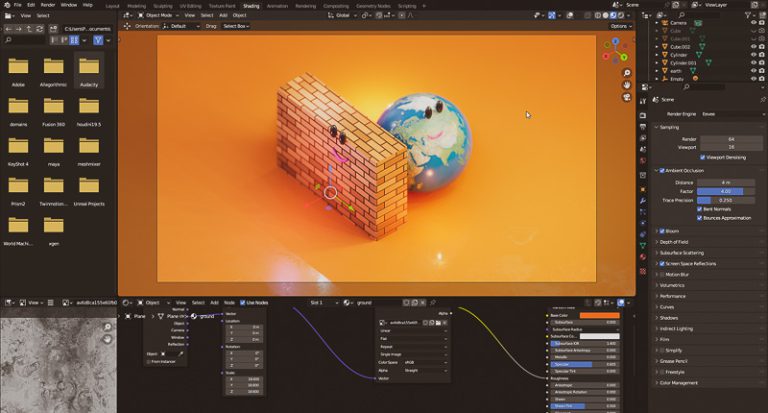Refresh the file browser list

coord(40,29)
